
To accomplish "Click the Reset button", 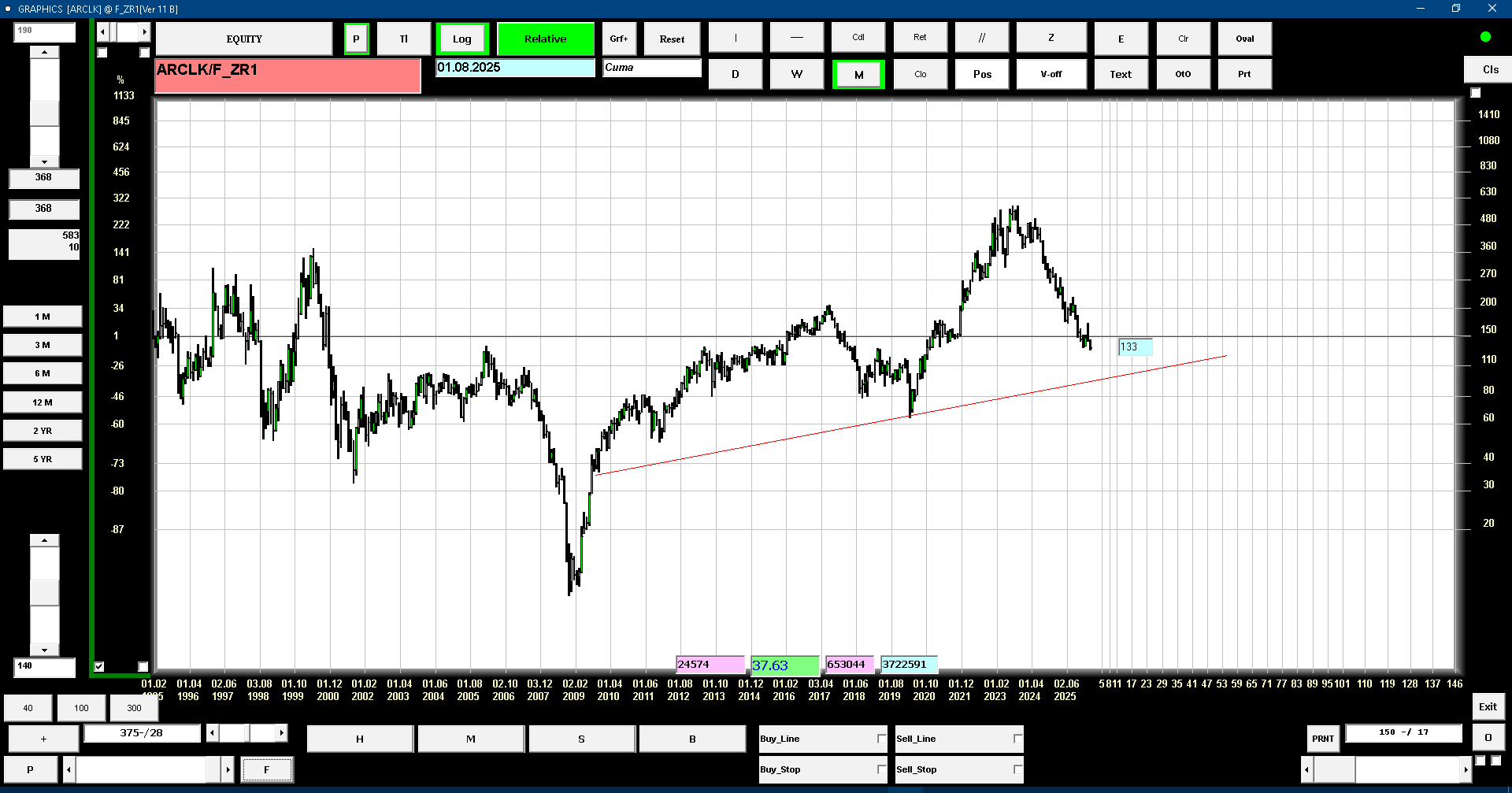I will coord(672,39).
